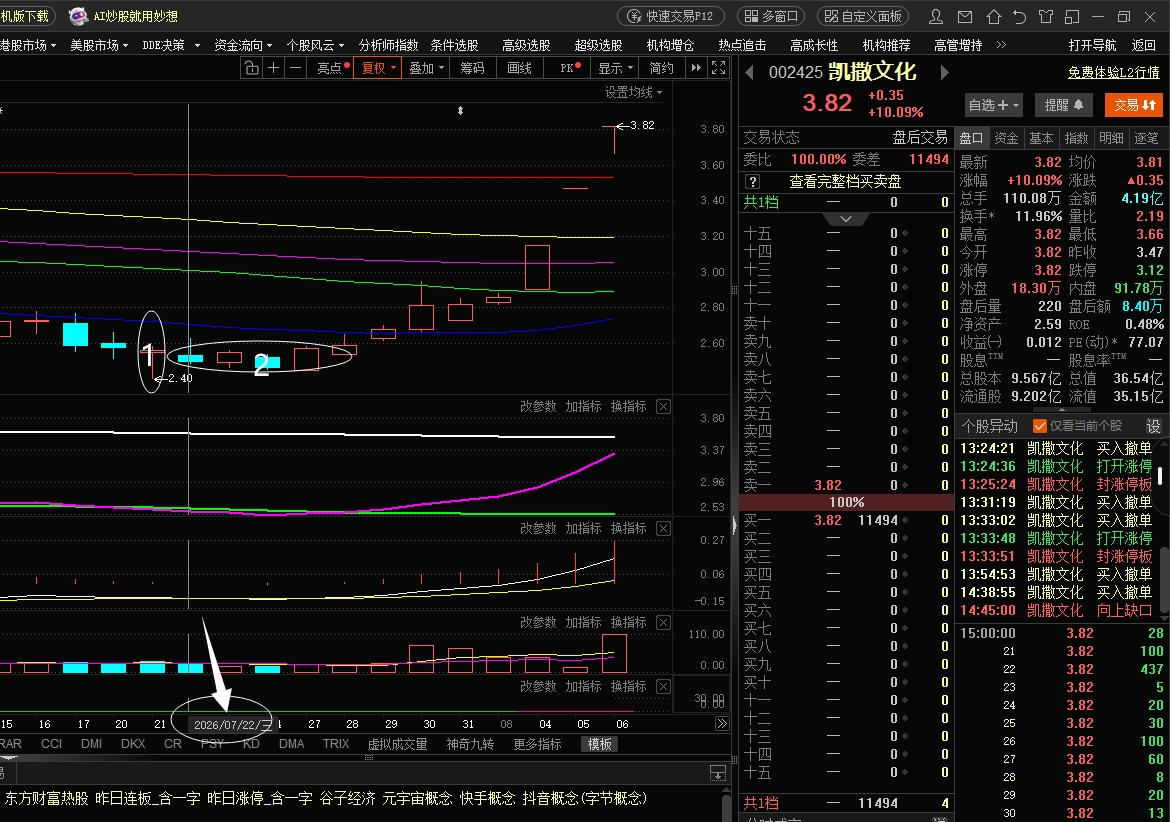Expand toolbar with double-arrow icon
Screen dimensions: 1170x822
(696, 68)
